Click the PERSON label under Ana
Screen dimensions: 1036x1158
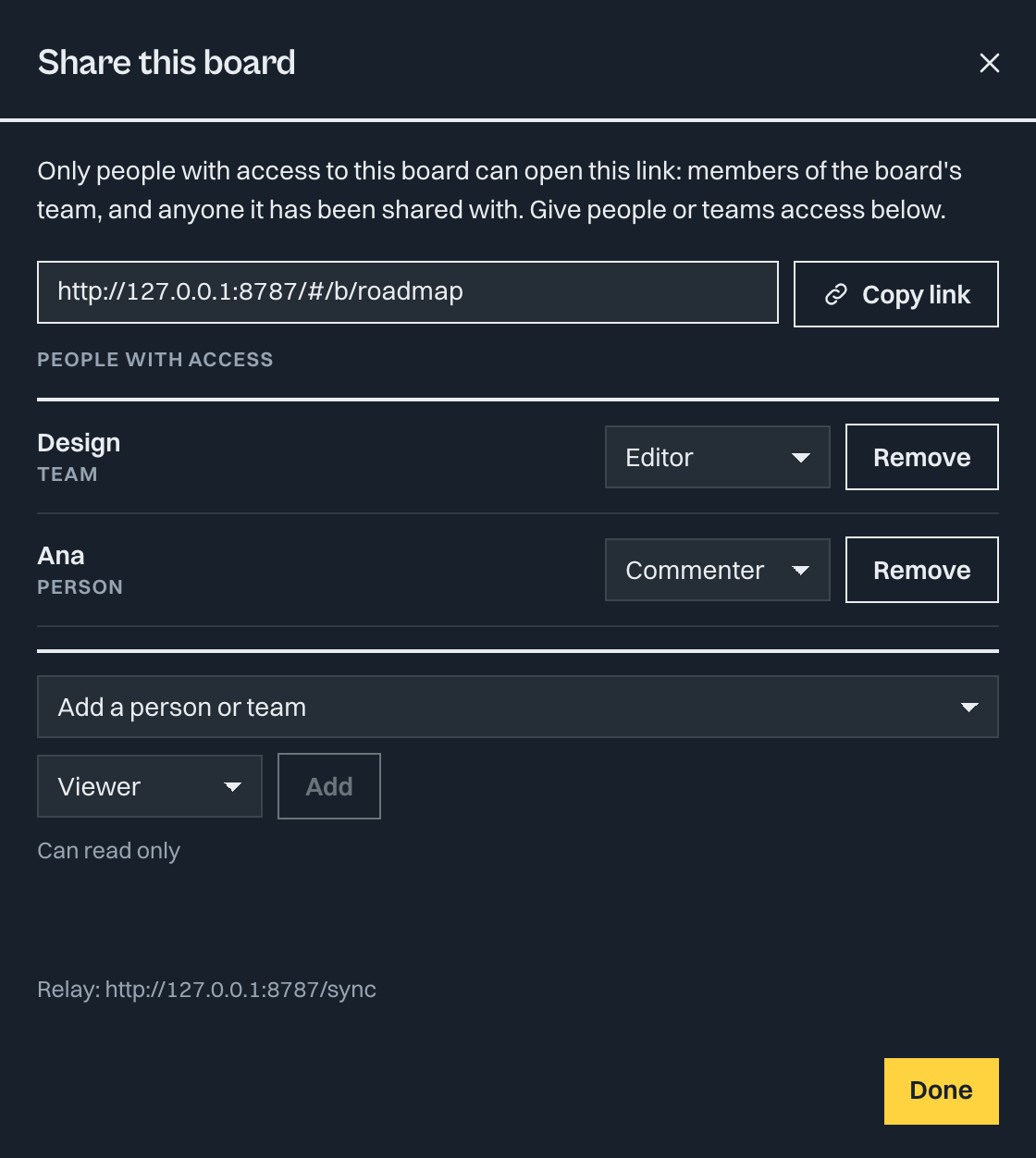pyautogui.click(x=80, y=587)
